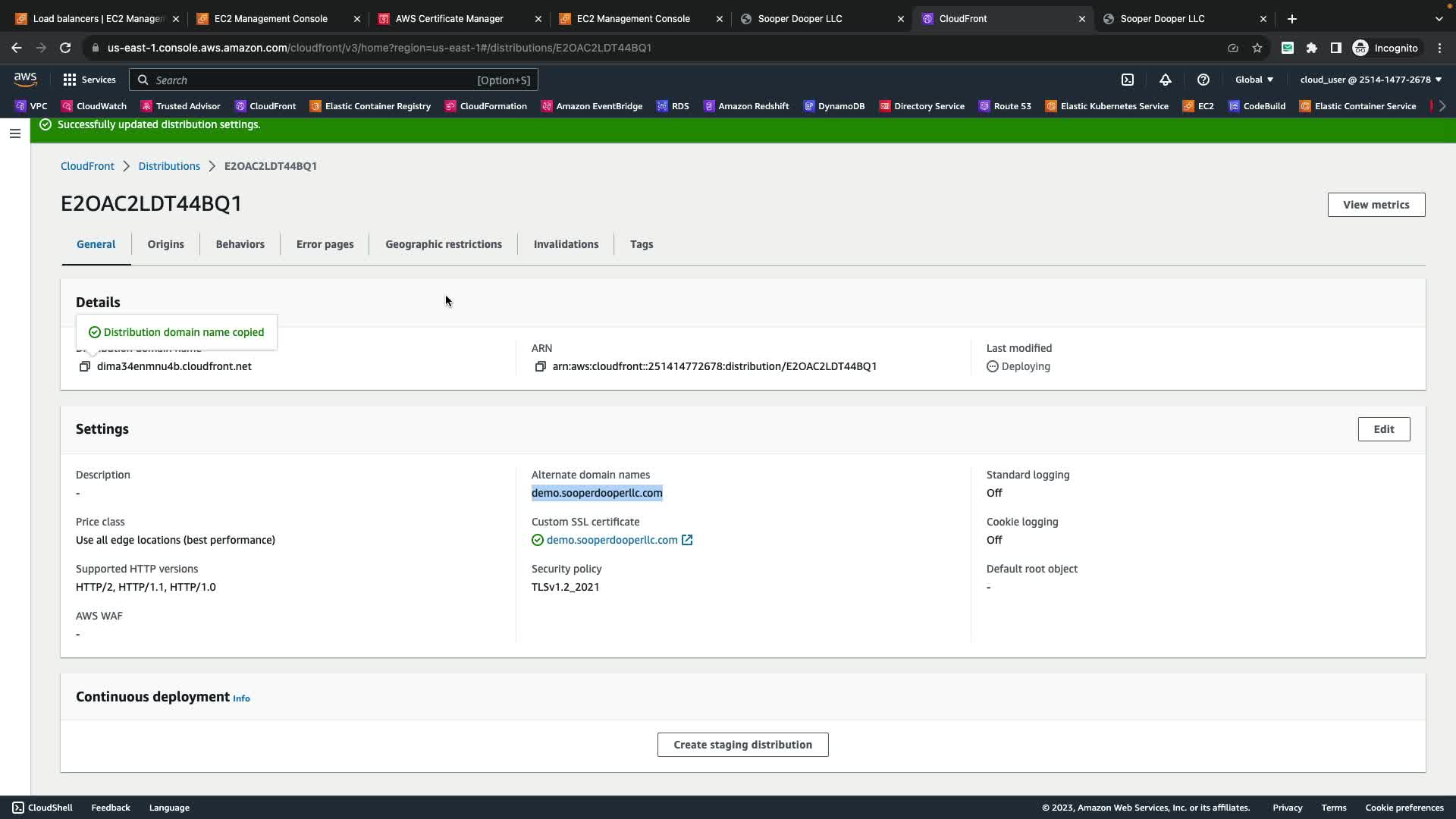Bookmark this page with the star icon
Screen dimensions: 1456x819
tap(1257, 48)
